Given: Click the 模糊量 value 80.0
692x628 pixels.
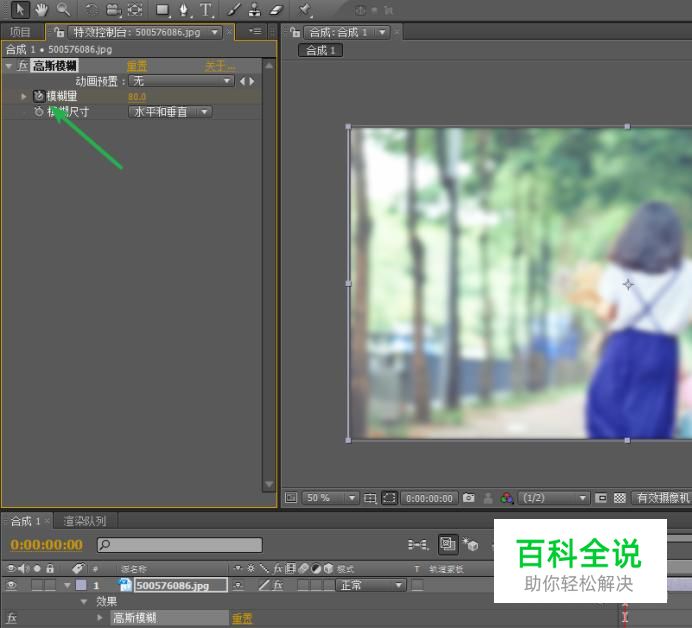Looking at the screenshot, I should click(137, 97).
